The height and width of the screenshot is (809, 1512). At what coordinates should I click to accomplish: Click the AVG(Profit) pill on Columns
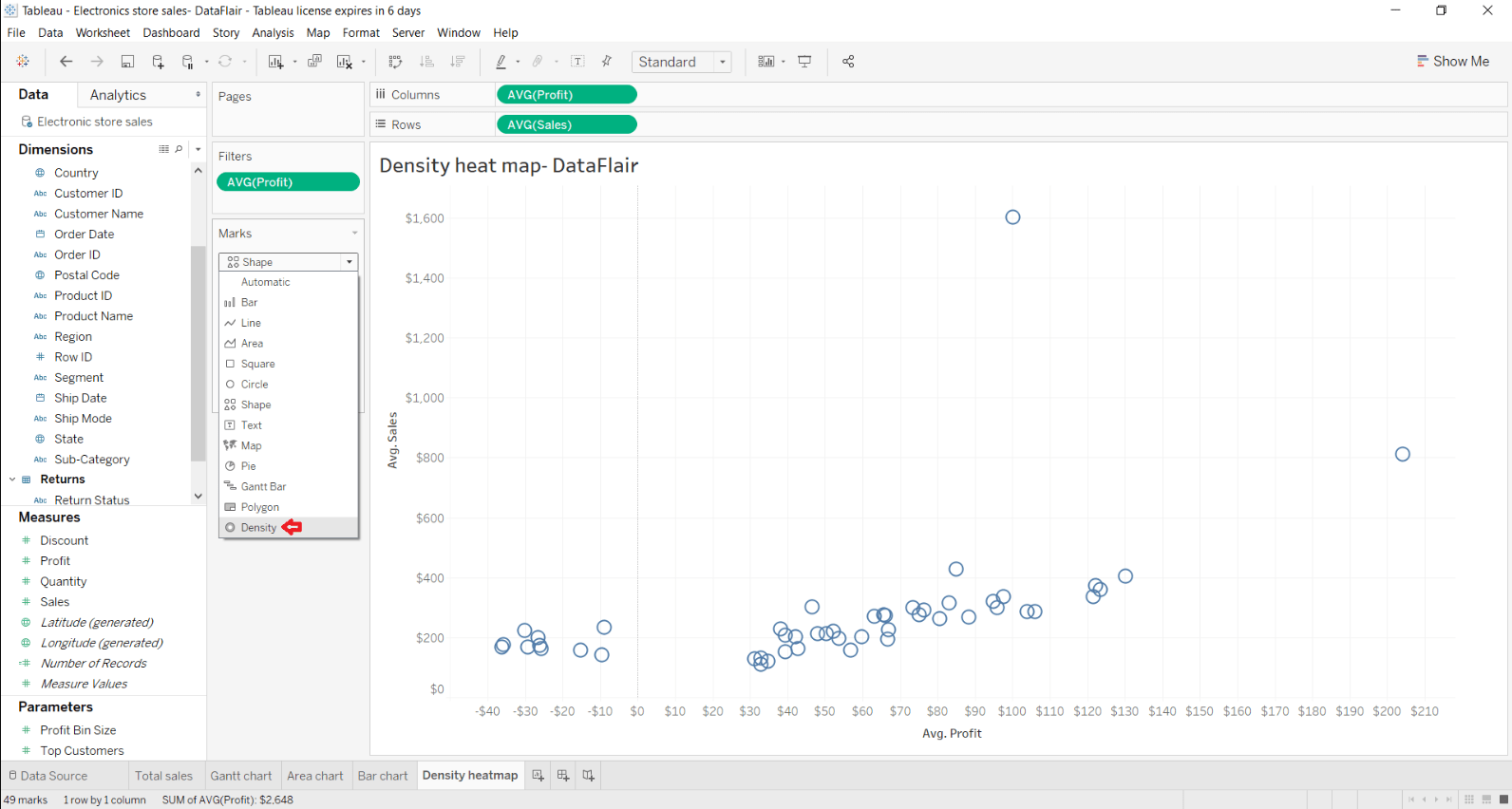566,95
